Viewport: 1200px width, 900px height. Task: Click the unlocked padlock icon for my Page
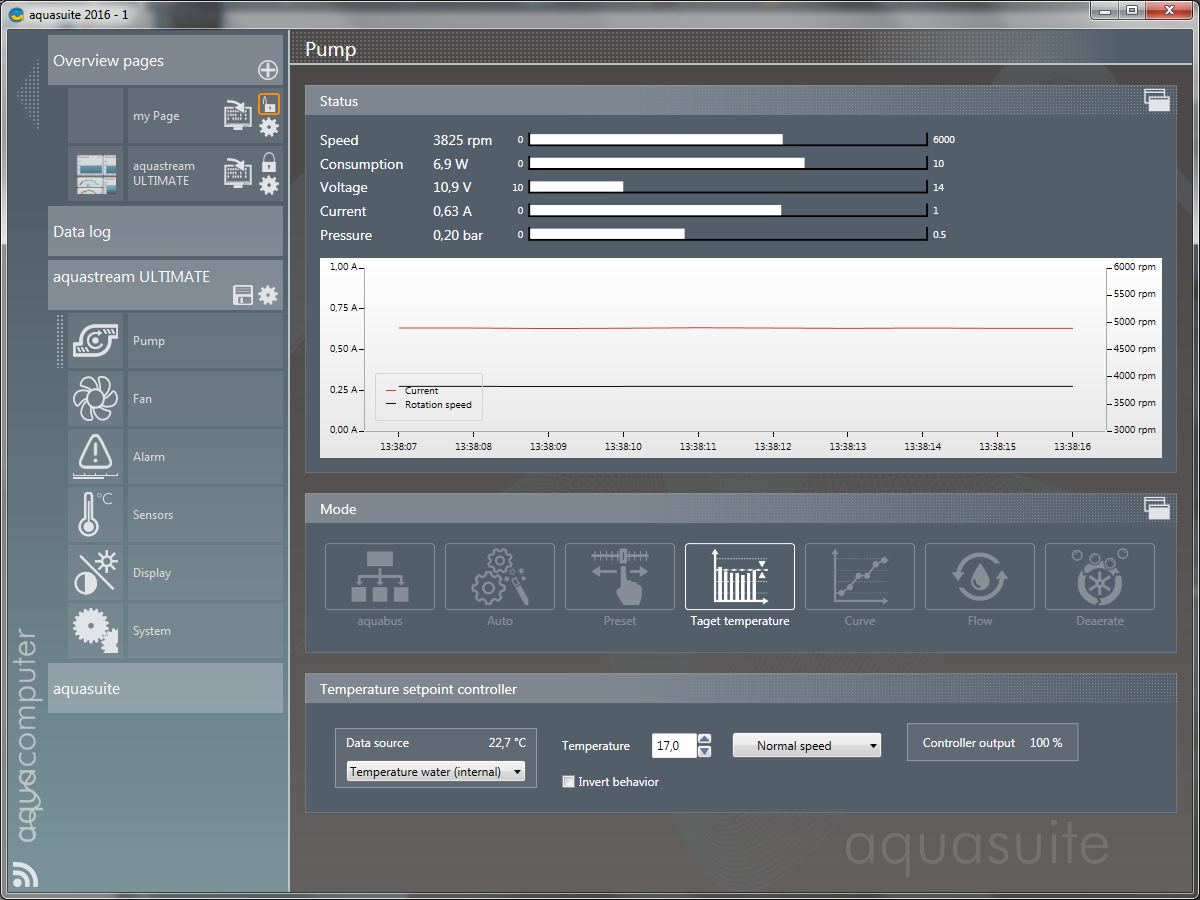click(269, 104)
